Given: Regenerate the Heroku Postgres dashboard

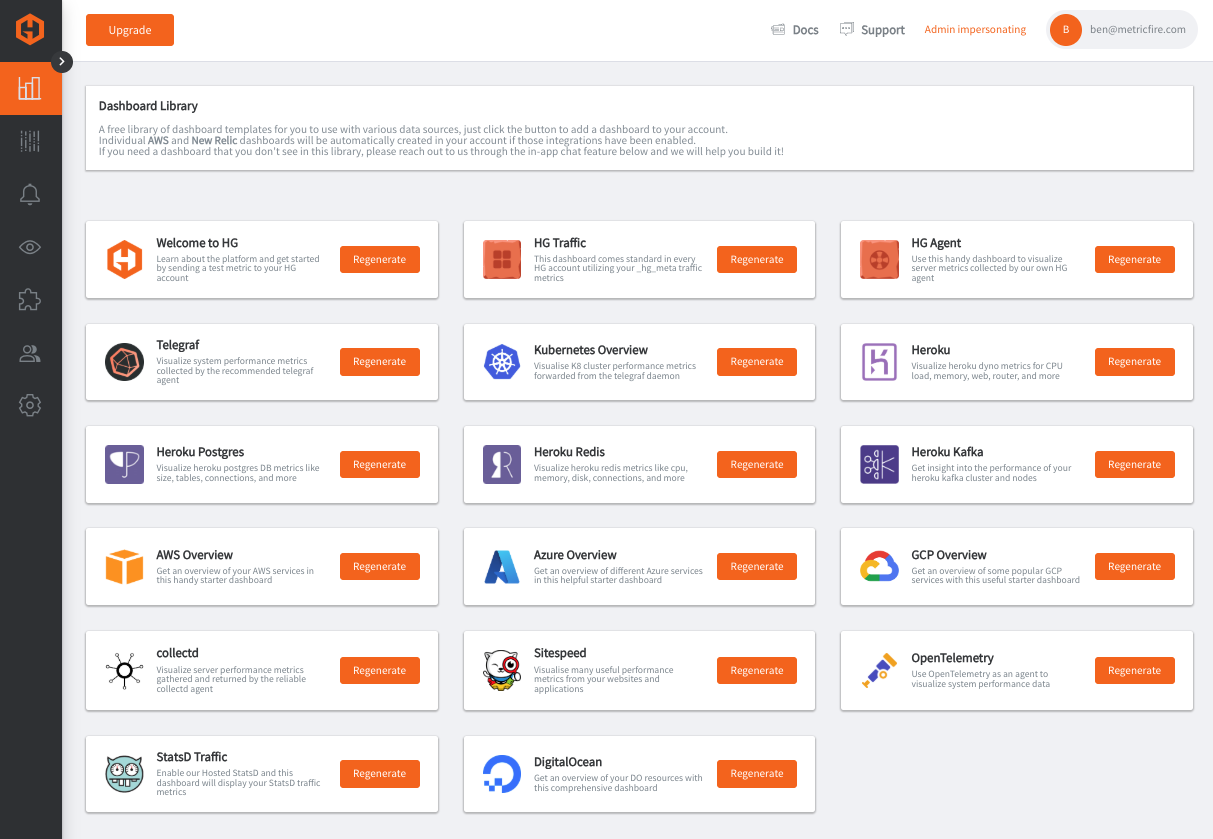Looking at the screenshot, I should click(380, 464).
